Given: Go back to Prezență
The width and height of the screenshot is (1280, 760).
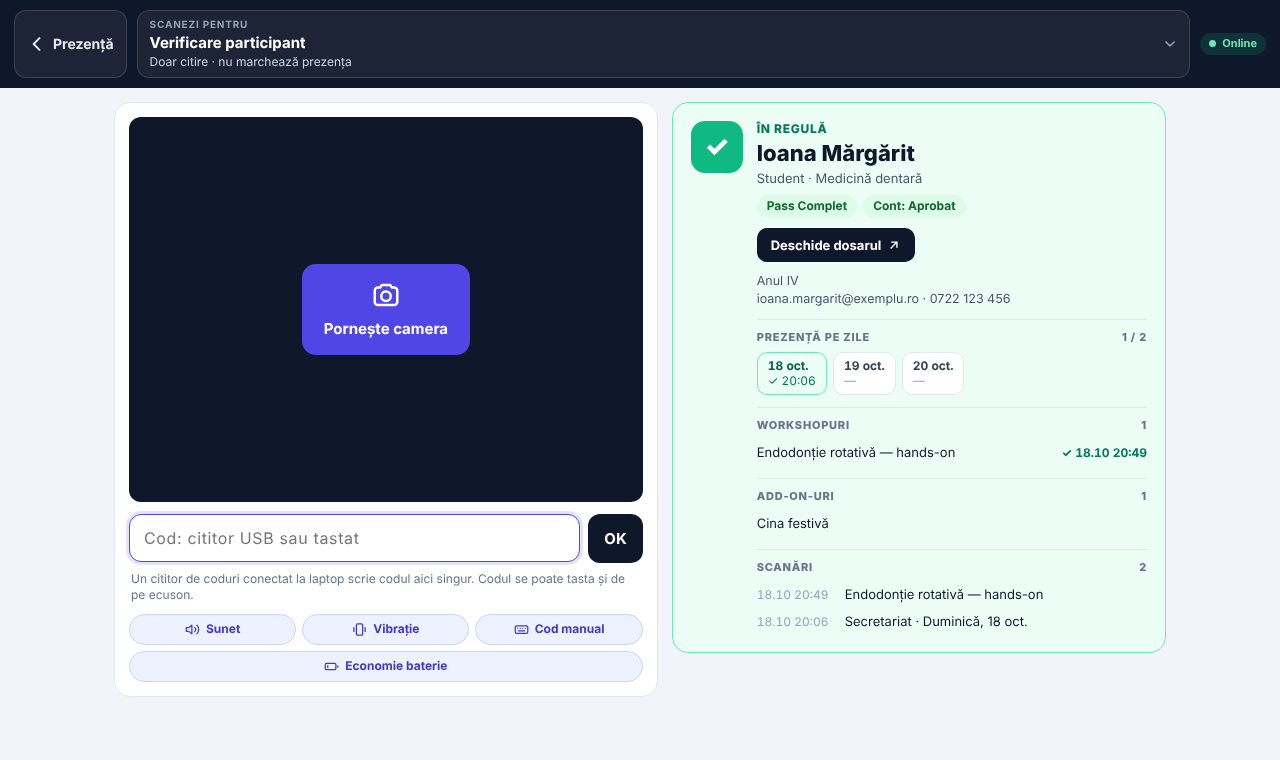Looking at the screenshot, I should (70, 44).
